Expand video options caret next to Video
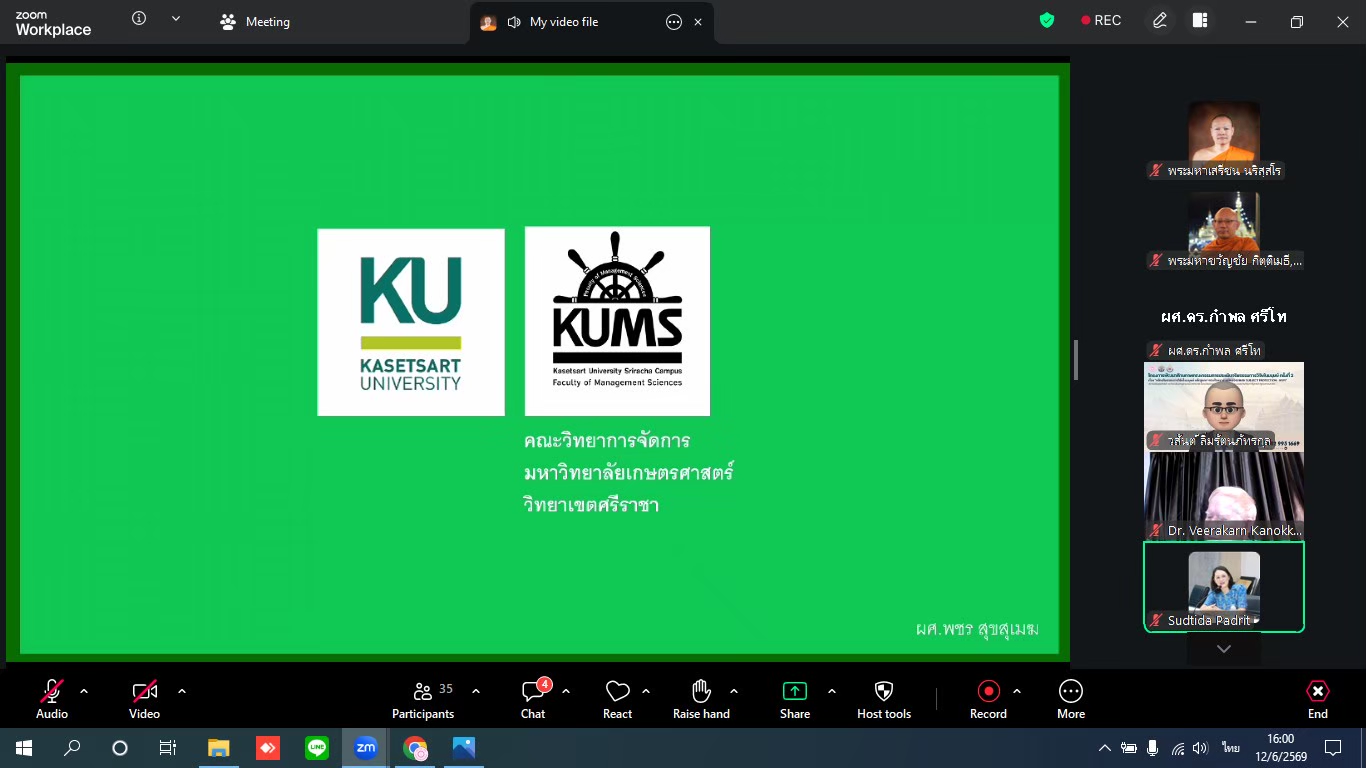1366x768 pixels. coord(182,691)
